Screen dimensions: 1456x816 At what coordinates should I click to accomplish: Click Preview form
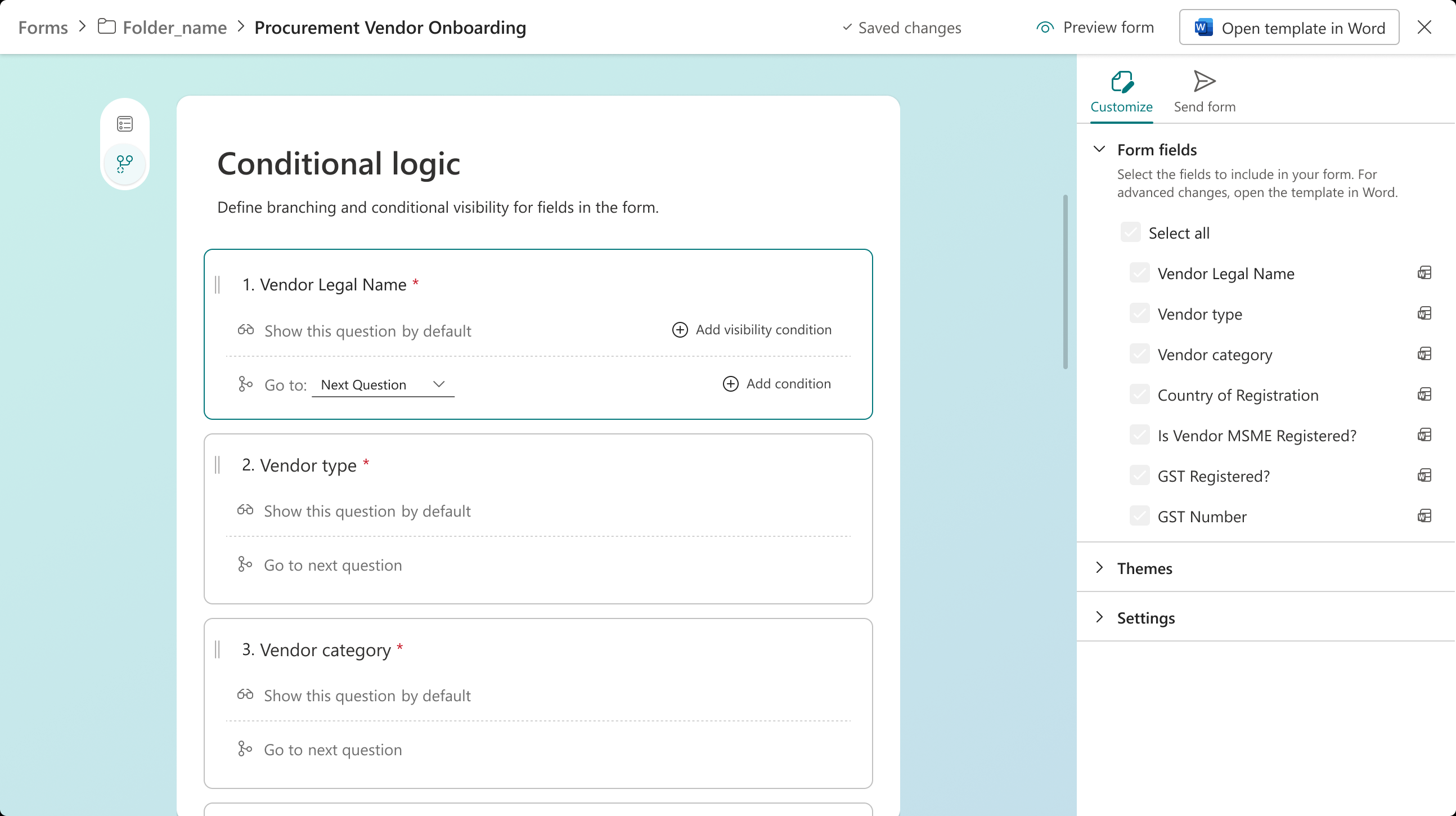pos(1096,28)
